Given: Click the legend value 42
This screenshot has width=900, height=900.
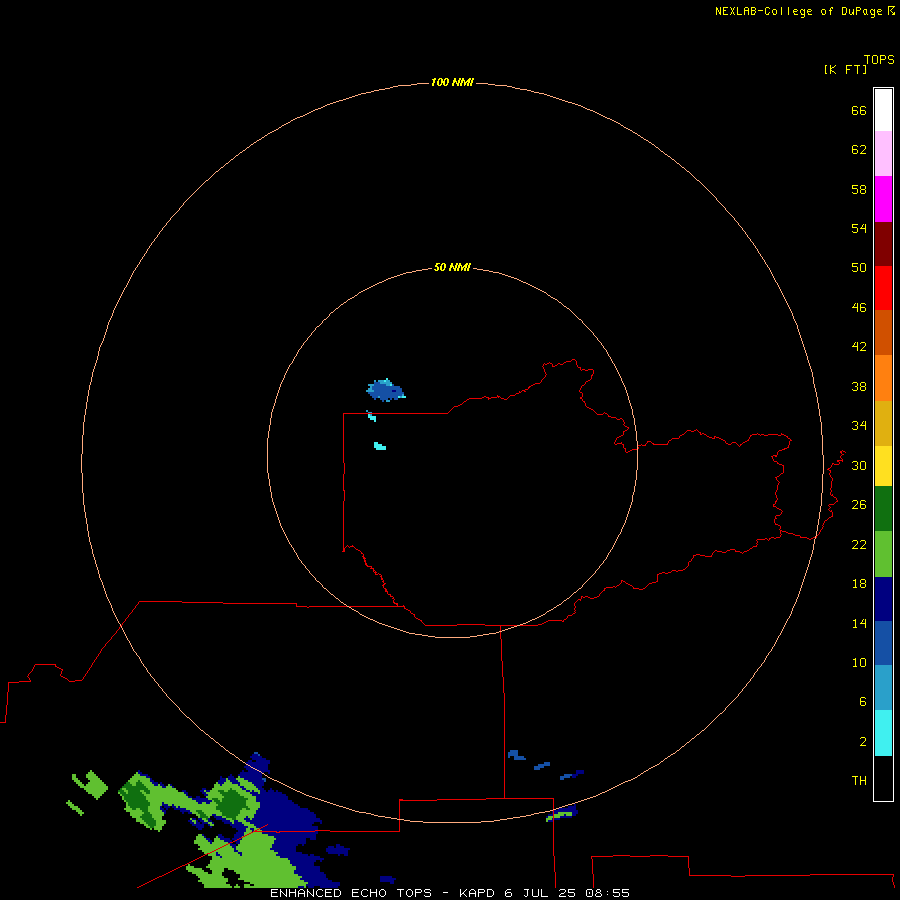Looking at the screenshot, I should click(x=859, y=347).
